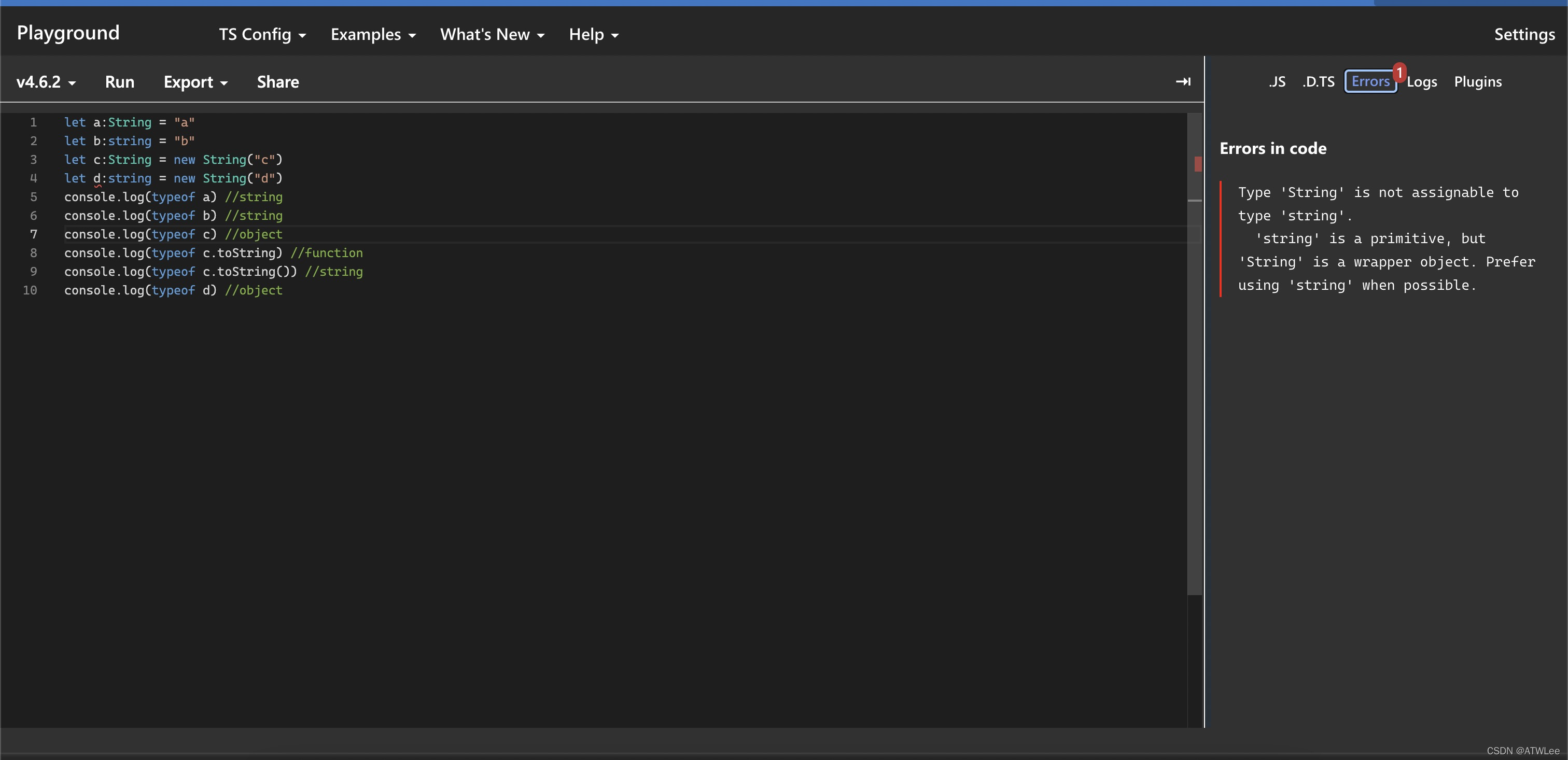Click the Errors tab icon with red badge
The height and width of the screenshot is (760, 1568).
pos(1370,81)
